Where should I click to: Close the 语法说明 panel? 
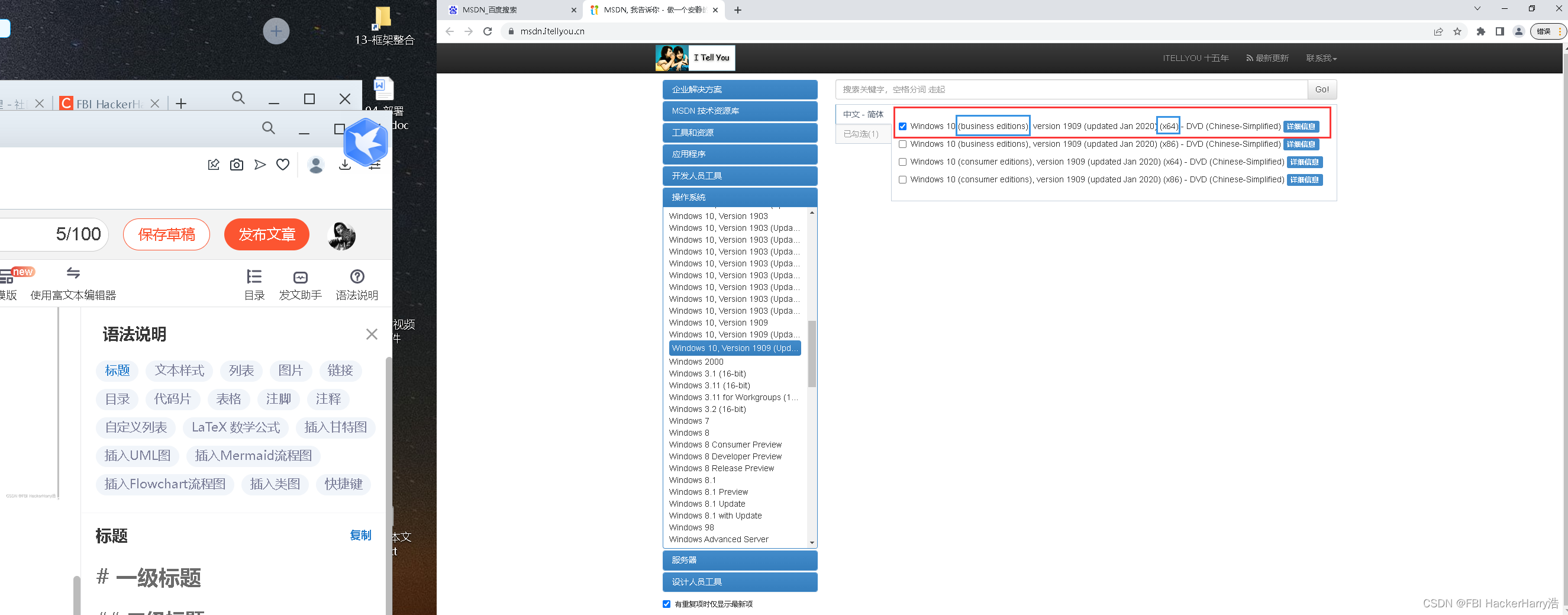pos(372,334)
